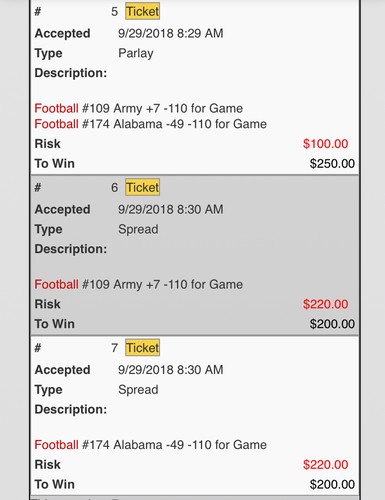Click the Spread type text on ticket 7
The width and height of the screenshot is (385, 500).
(138, 390)
